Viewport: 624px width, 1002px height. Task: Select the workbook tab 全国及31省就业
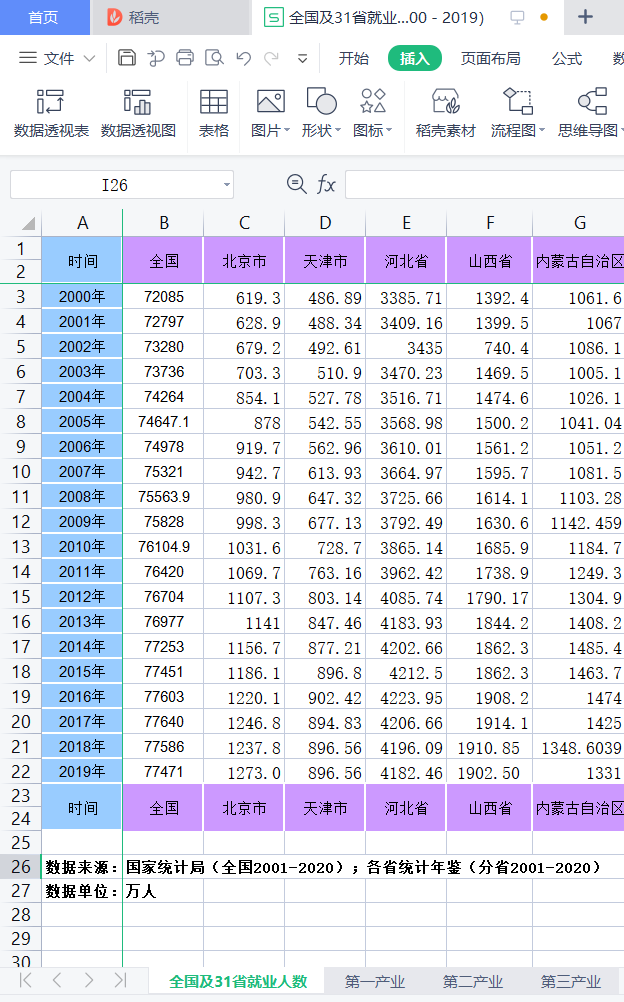pyautogui.click(x=386, y=17)
